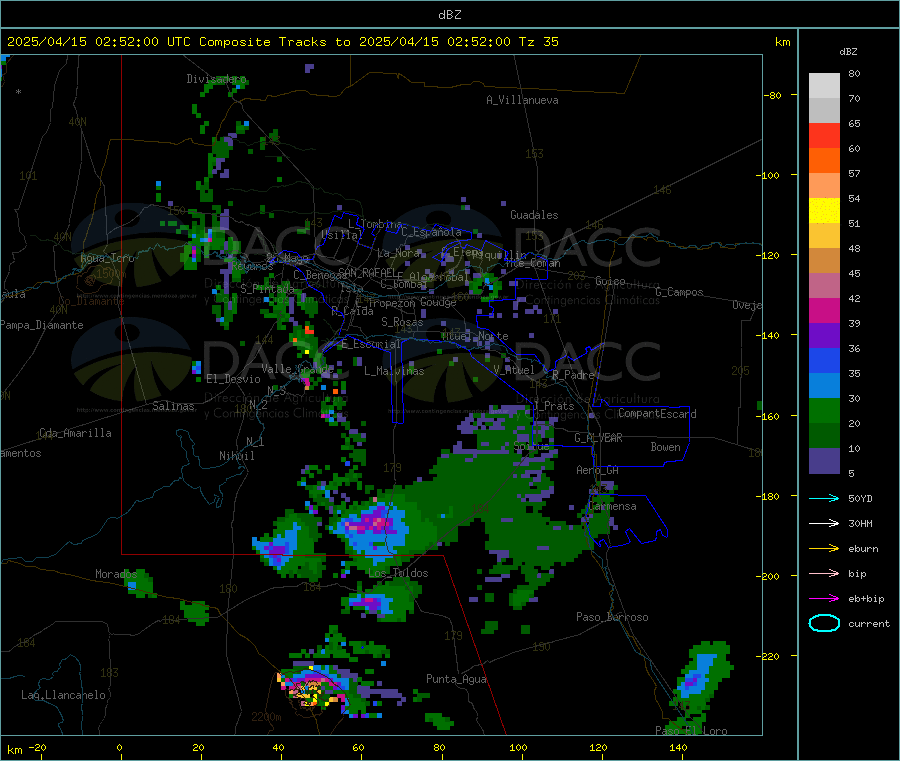Click the white 30HM arrow legend symbol
Screen dimensions: 900x761
pos(824,523)
